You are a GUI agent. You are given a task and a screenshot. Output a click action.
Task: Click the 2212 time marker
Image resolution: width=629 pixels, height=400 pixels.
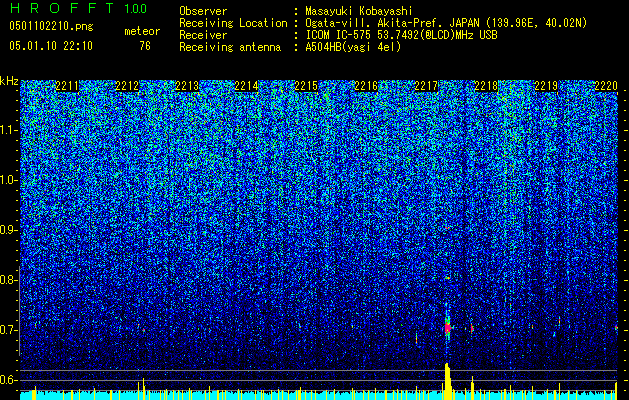click(x=127, y=86)
